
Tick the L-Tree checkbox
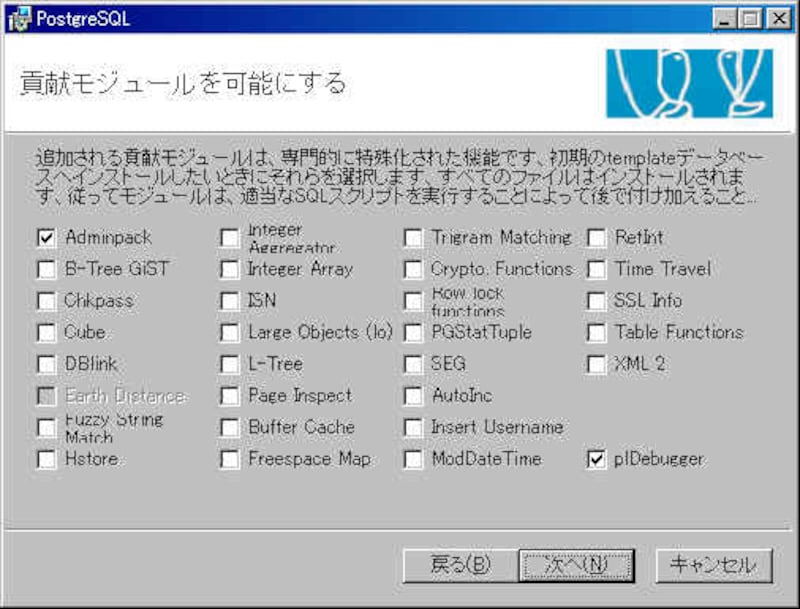point(230,364)
